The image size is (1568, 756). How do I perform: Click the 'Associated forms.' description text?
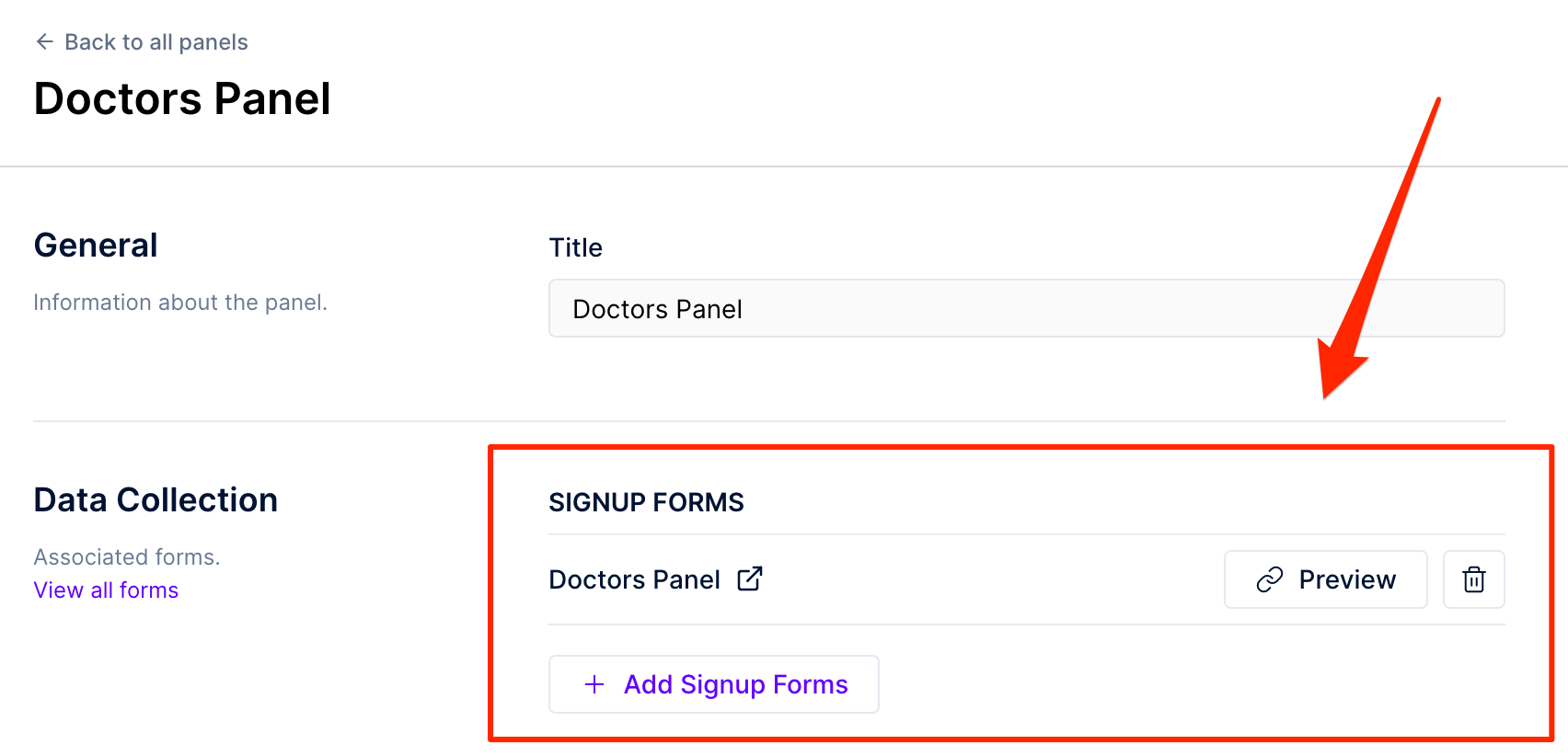(x=127, y=557)
